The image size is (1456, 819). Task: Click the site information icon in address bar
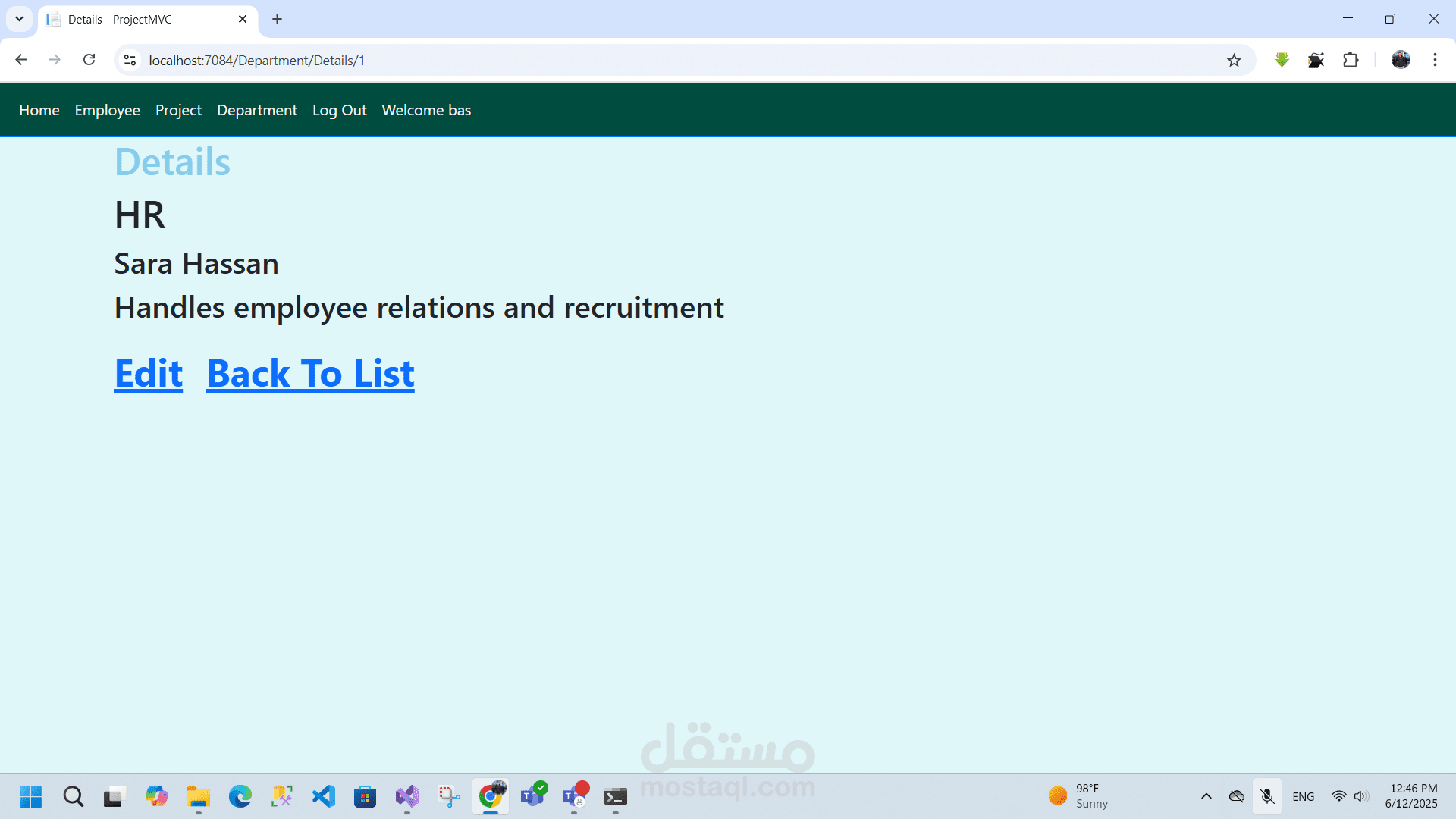[130, 60]
